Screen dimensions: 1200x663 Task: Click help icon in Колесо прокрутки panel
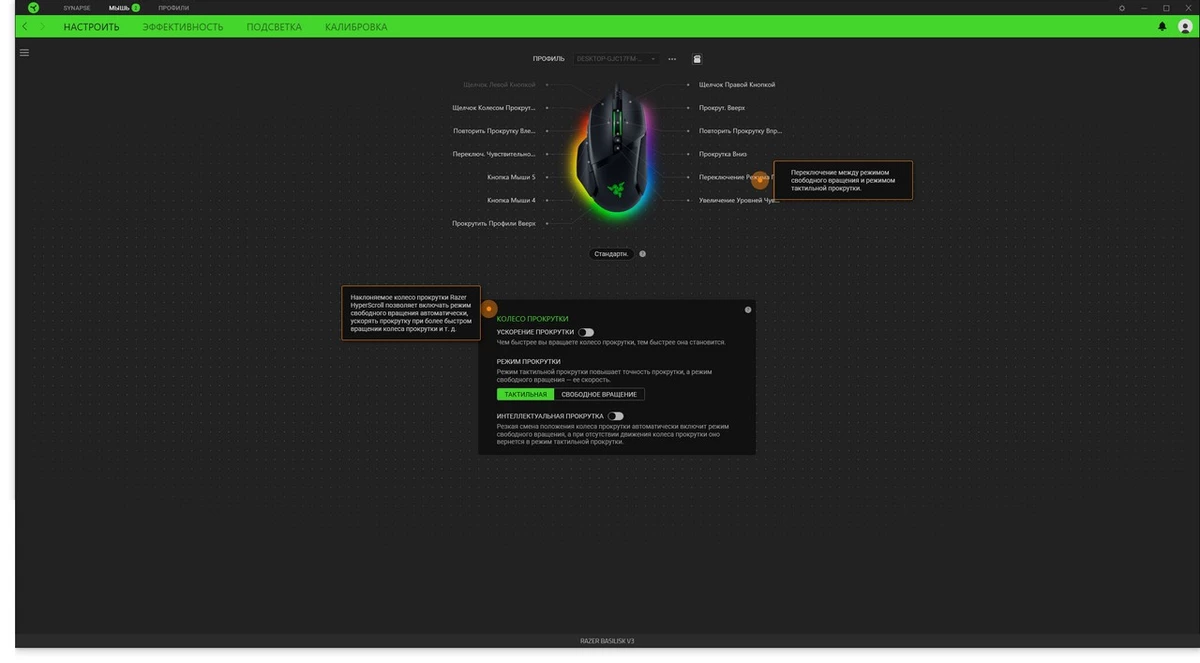click(x=748, y=310)
